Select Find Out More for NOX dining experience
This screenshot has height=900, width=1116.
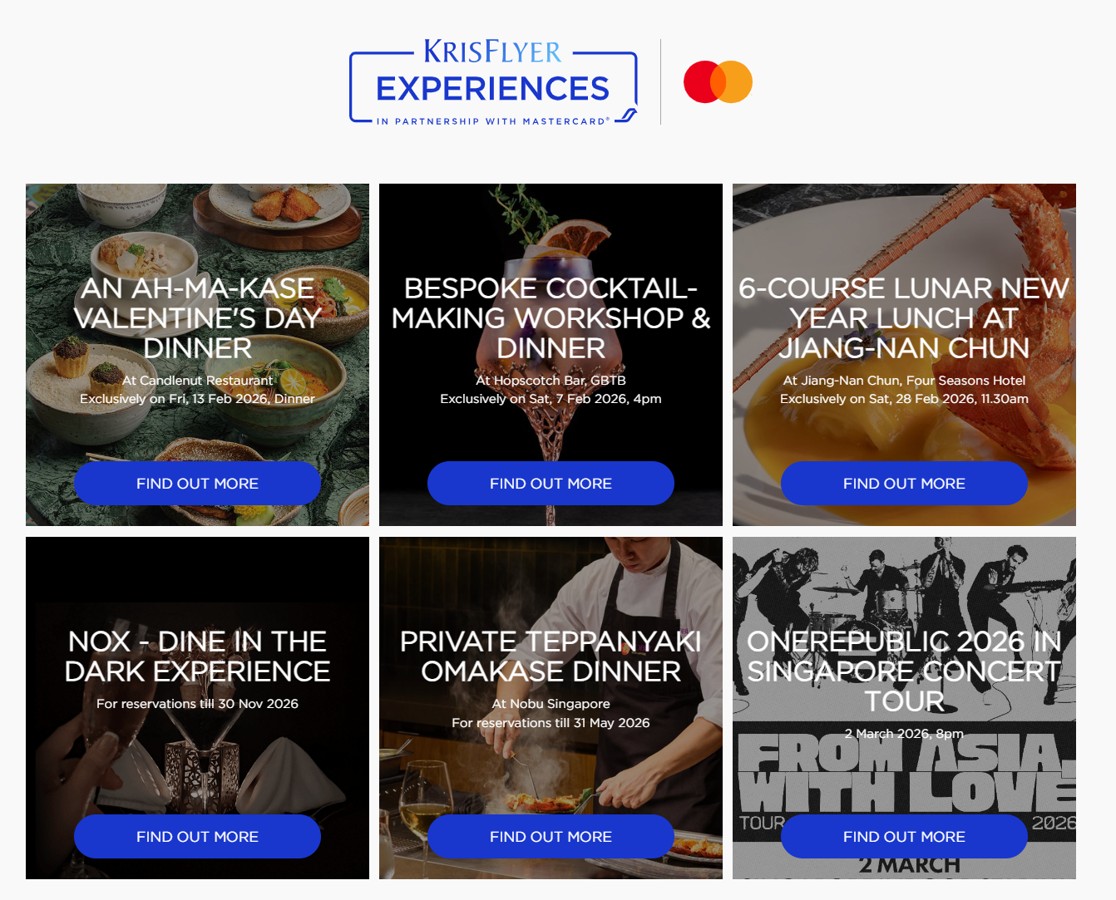197,836
